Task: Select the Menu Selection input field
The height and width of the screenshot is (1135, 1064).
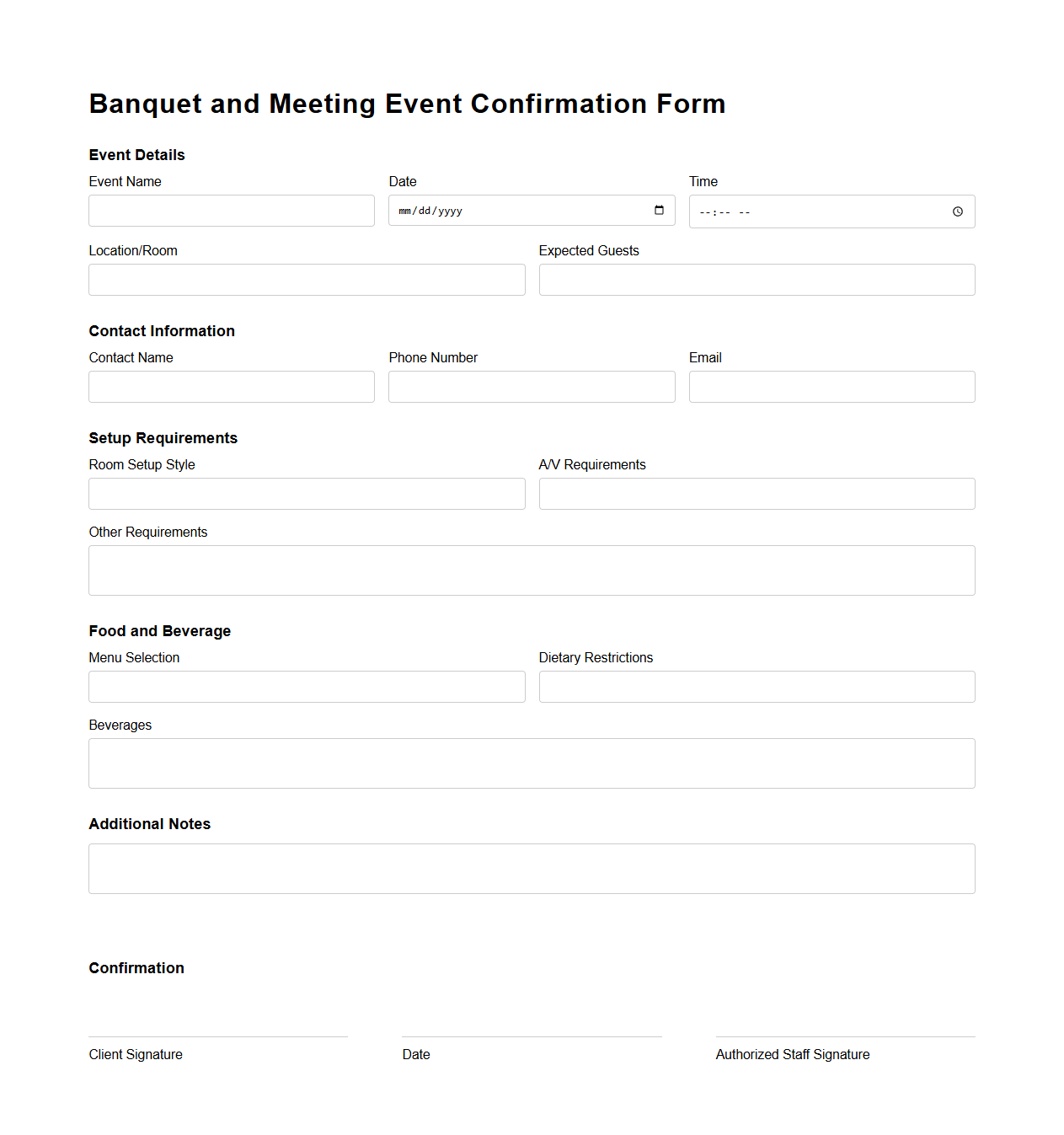Action: [x=307, y=686]
